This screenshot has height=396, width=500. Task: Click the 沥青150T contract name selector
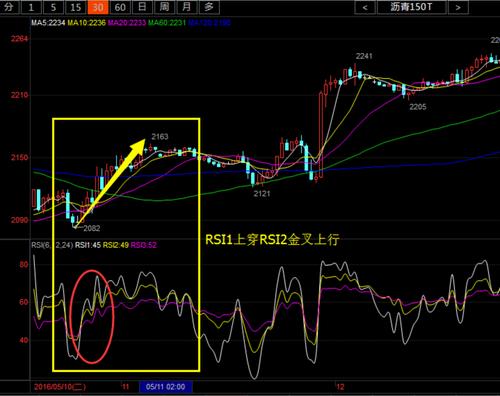(x=411, y=7)
